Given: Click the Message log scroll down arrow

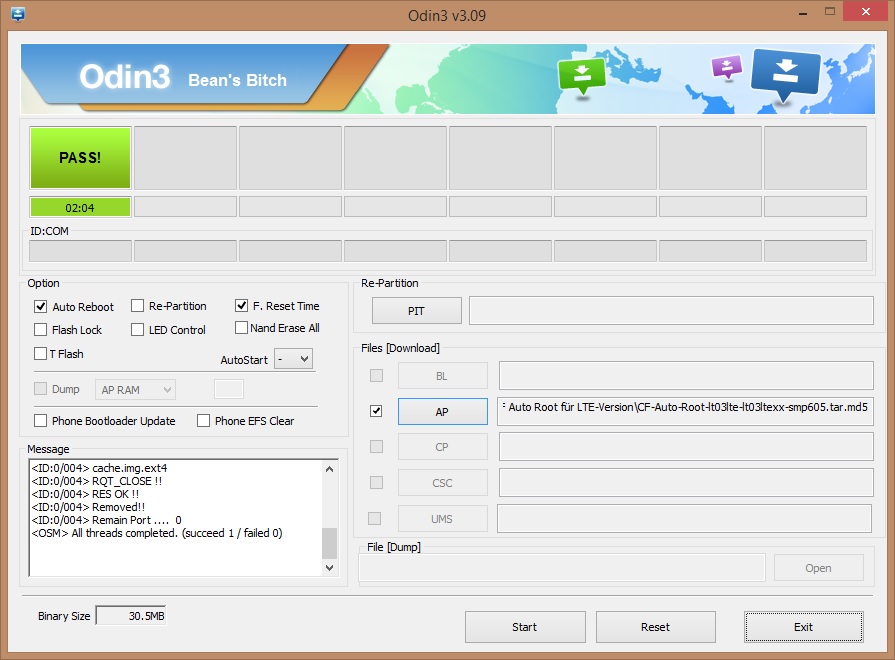Looking at the screenshot, I should point(329,568).
